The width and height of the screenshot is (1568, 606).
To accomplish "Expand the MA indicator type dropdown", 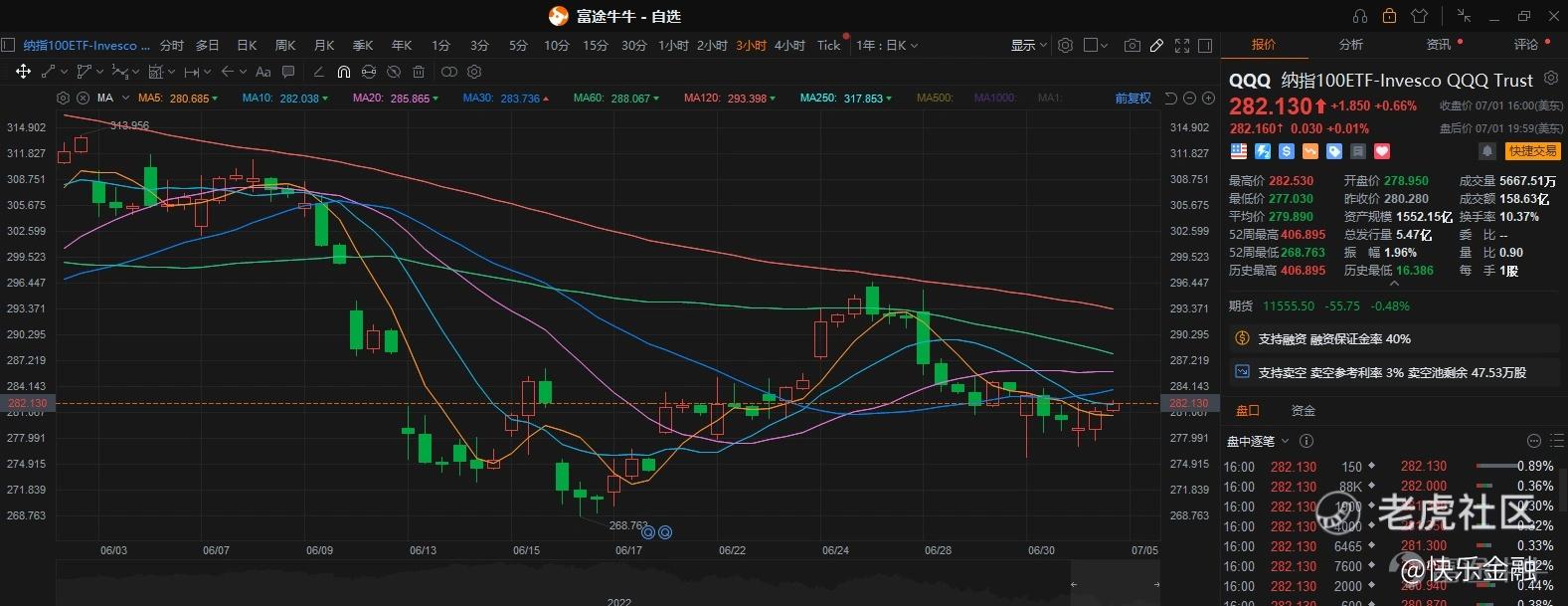I will pos(125,99).
